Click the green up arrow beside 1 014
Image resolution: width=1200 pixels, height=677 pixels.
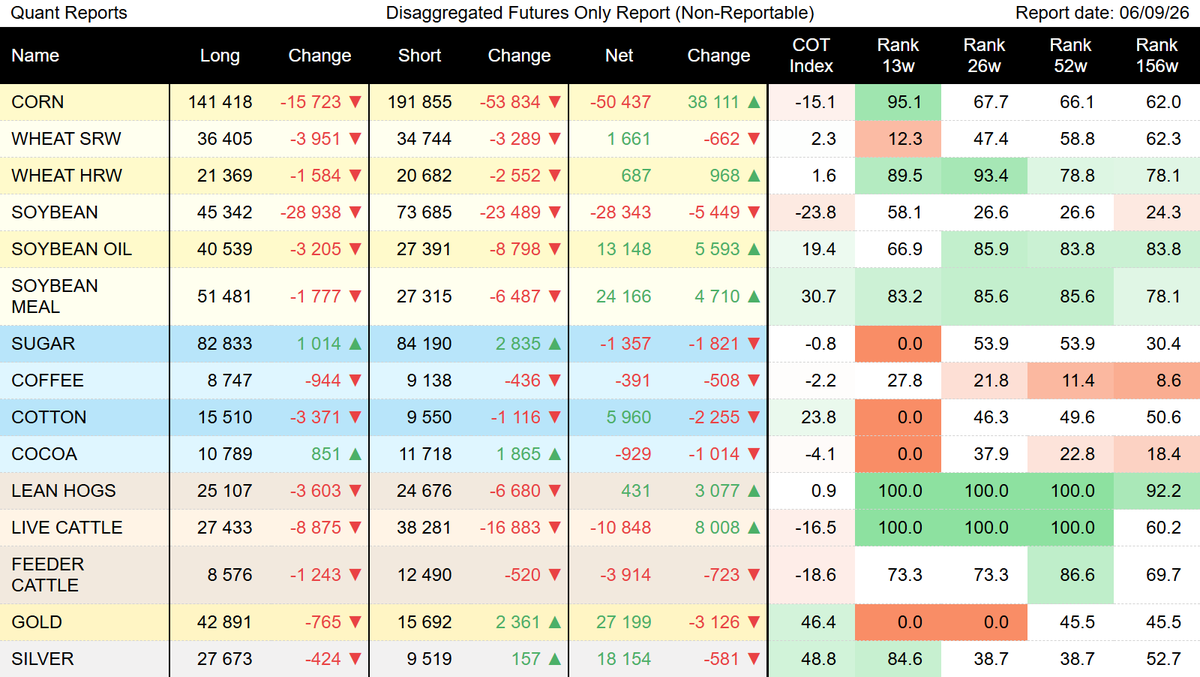click(354, 344)
